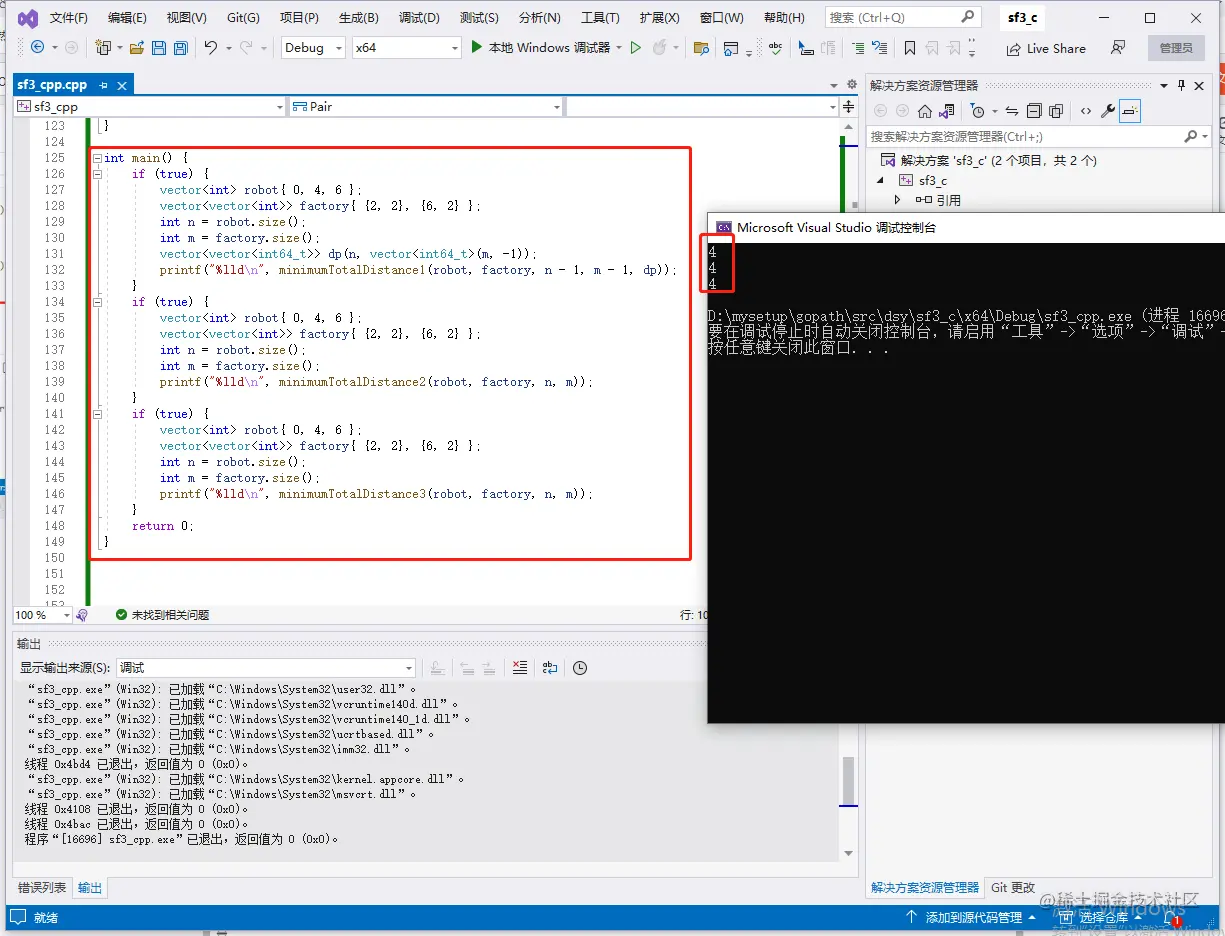Open the 扩展(X) menu
Viewport: 1225px width, 936px height.
coord(659,18)
